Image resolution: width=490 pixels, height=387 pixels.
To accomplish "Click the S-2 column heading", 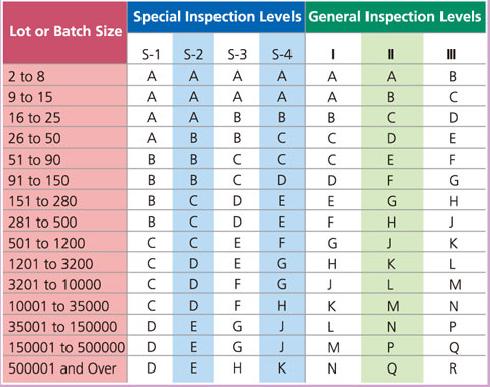I will click(193, 54).
